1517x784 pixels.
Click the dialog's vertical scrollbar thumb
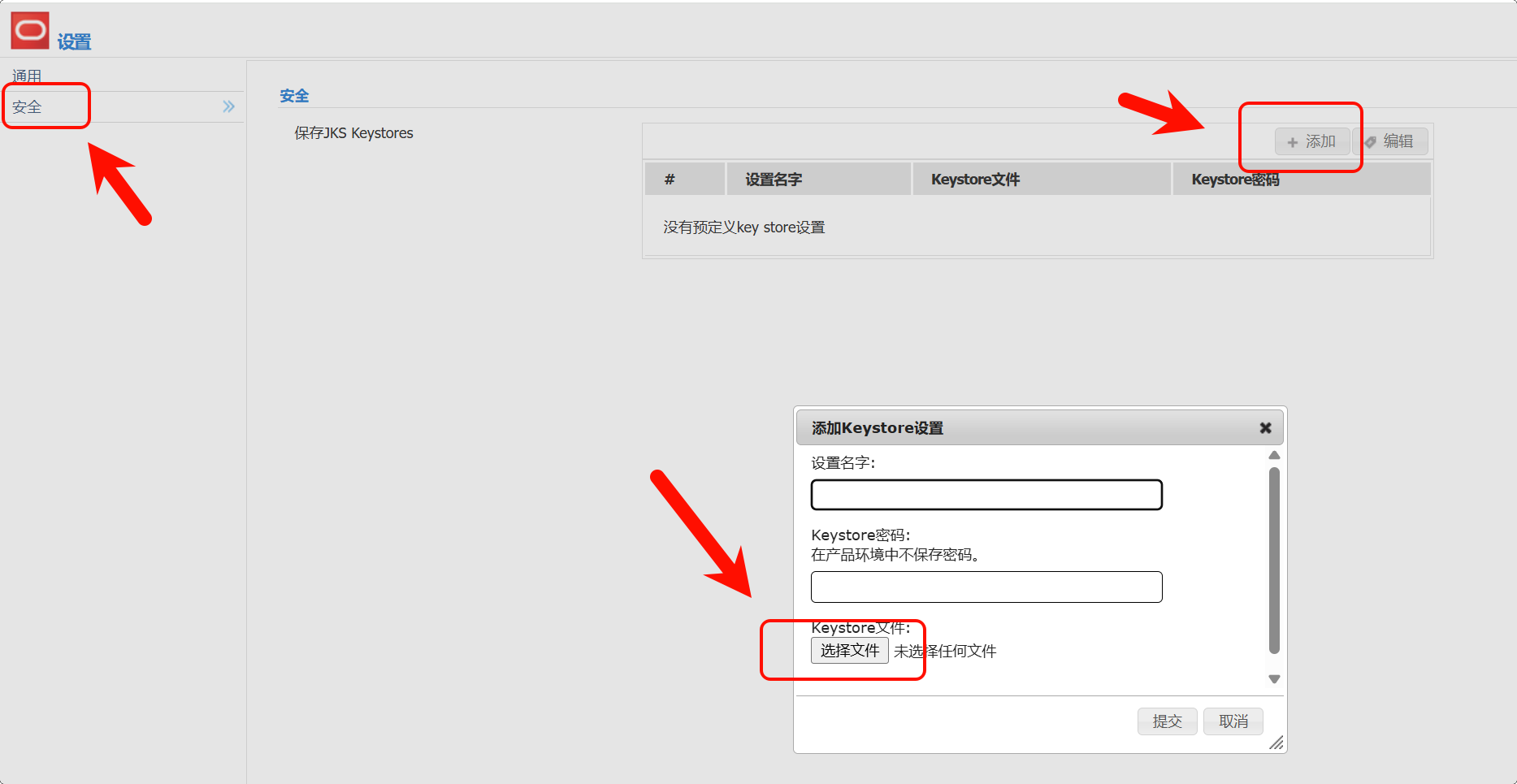click(1274, 561)
